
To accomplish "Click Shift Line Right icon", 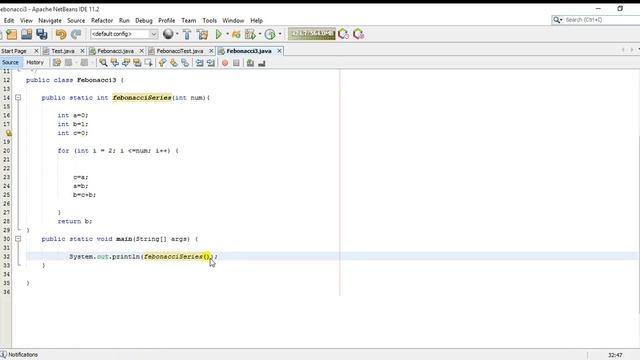I will click(211, 63).
